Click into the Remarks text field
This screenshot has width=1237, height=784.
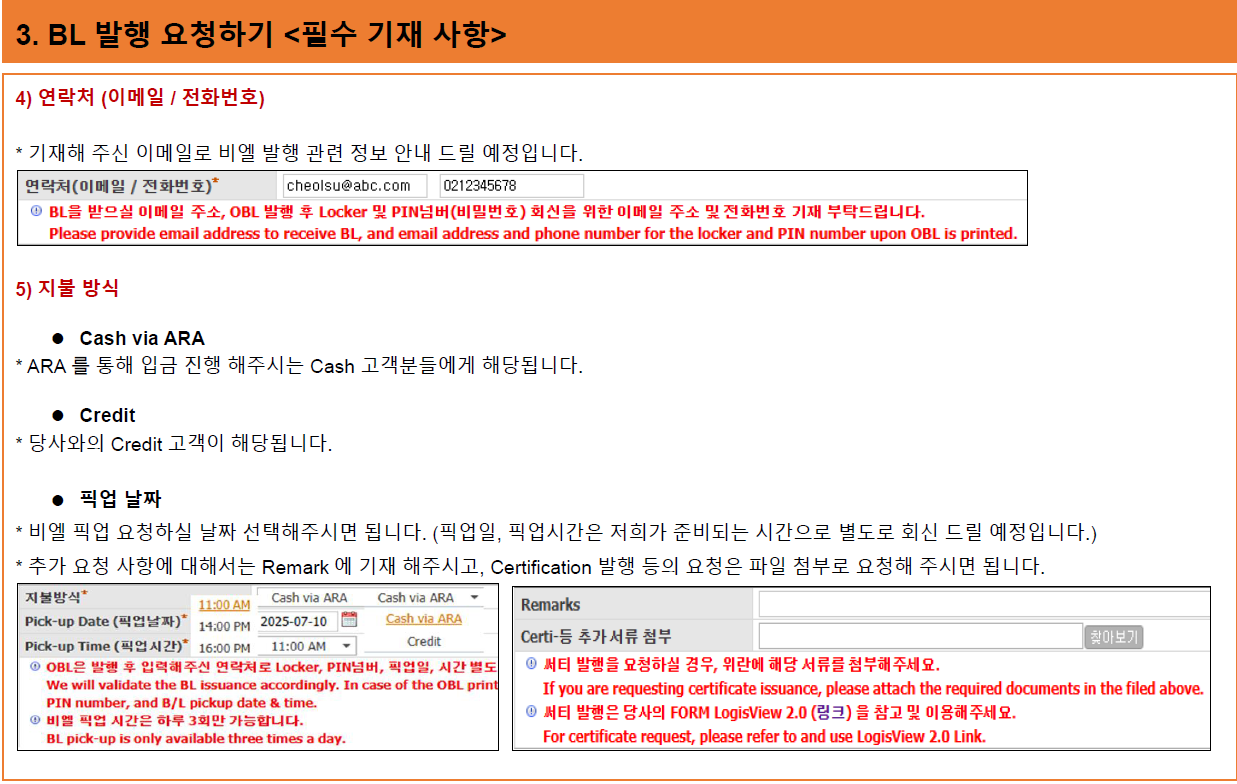[x=983, y=604]
